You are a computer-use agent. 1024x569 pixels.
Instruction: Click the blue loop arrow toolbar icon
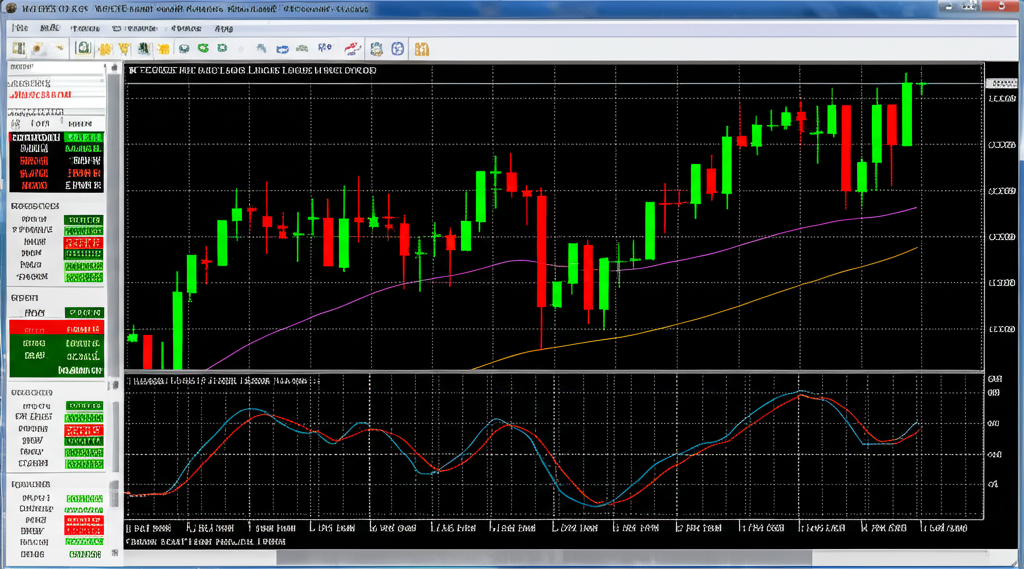click(x=282, y=49)
